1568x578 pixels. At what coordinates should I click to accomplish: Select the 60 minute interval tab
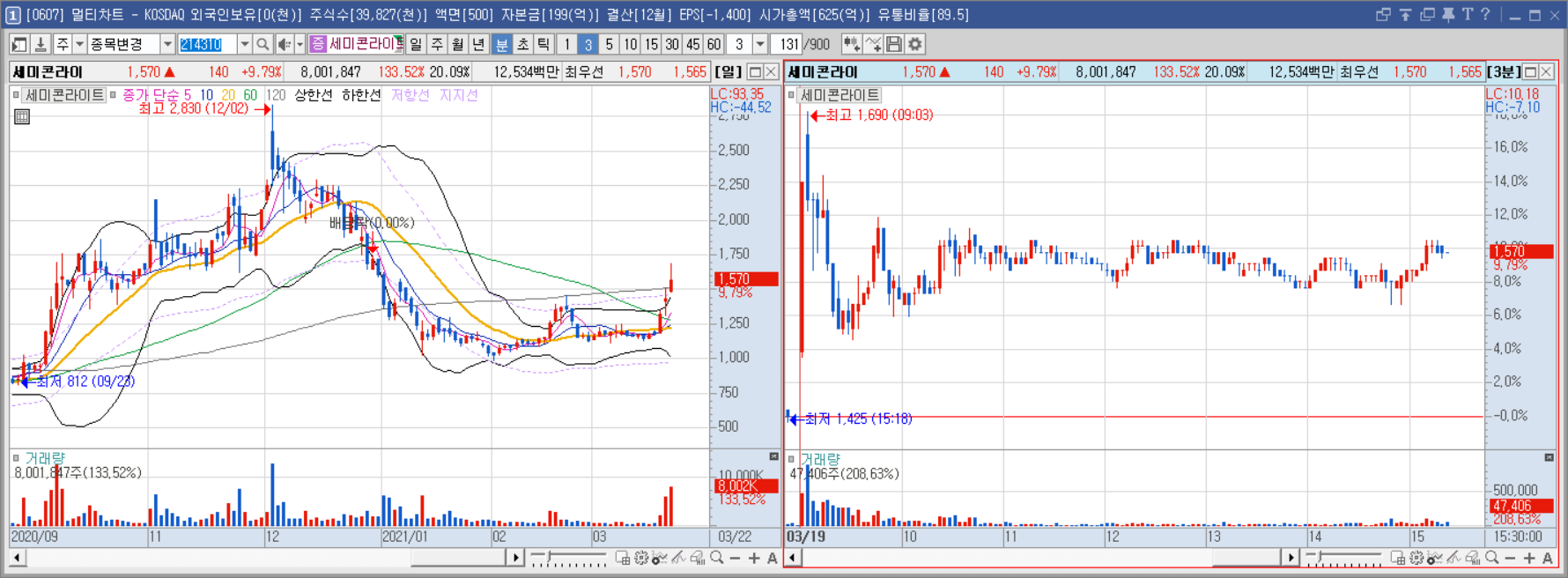(x=714, y=44)
